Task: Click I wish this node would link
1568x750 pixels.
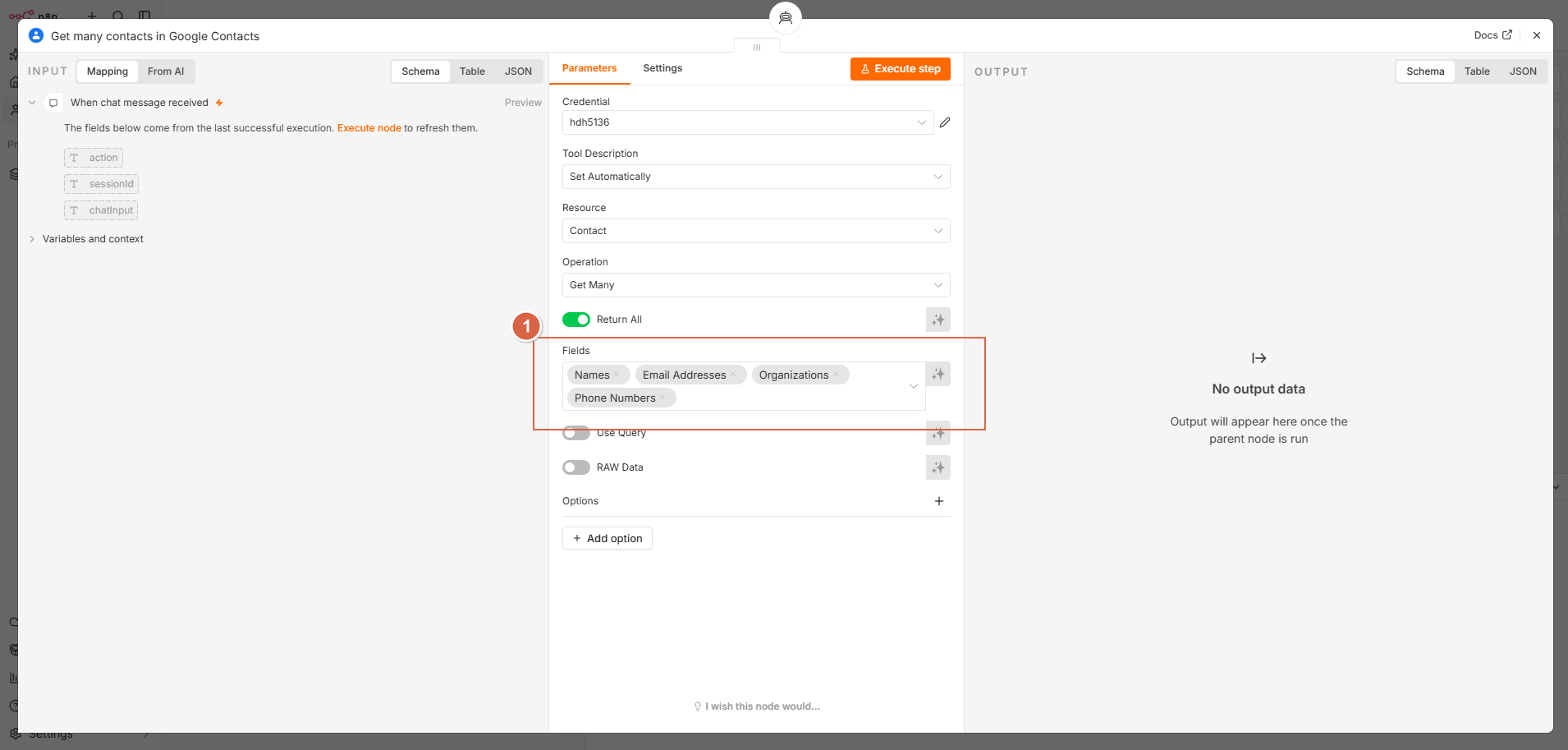Action: (757, 706)
